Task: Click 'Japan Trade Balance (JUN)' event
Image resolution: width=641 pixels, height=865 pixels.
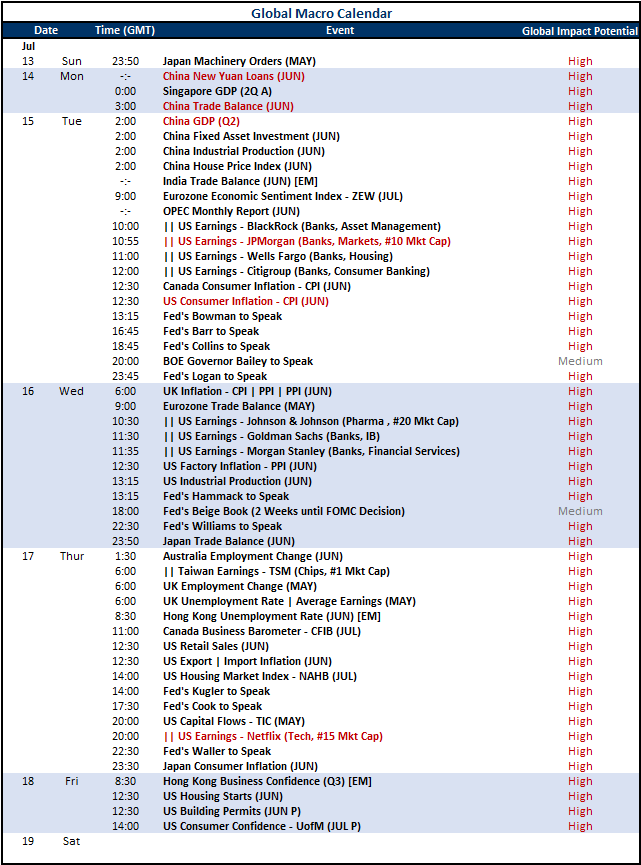Action: [228, 541]
